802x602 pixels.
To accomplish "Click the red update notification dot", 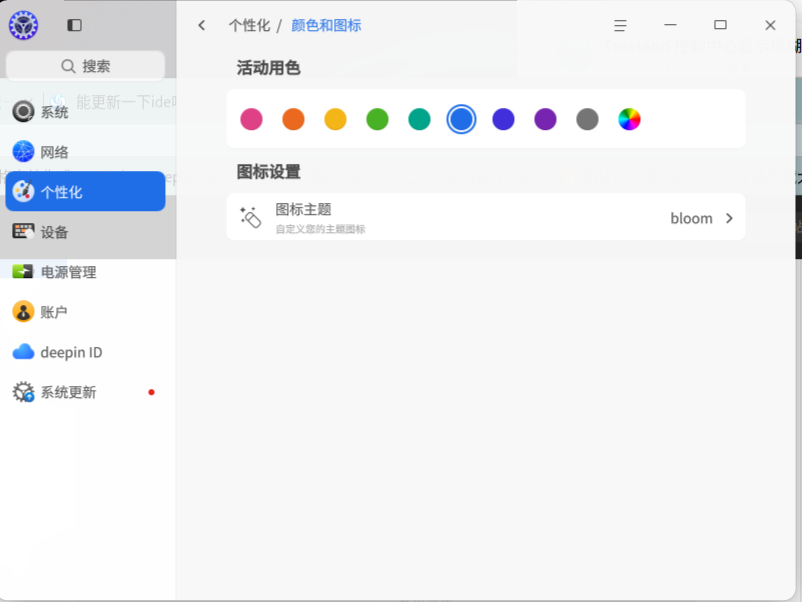I will pyautogui.click(x=151, y=392).
